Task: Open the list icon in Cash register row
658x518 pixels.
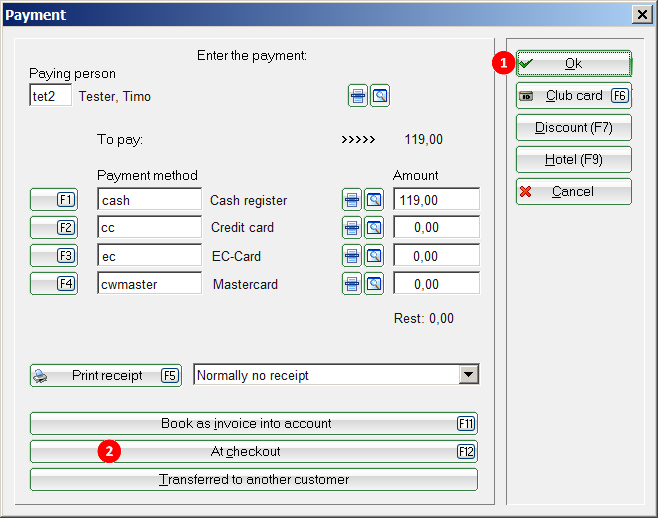Action: (x=352, y=200)
